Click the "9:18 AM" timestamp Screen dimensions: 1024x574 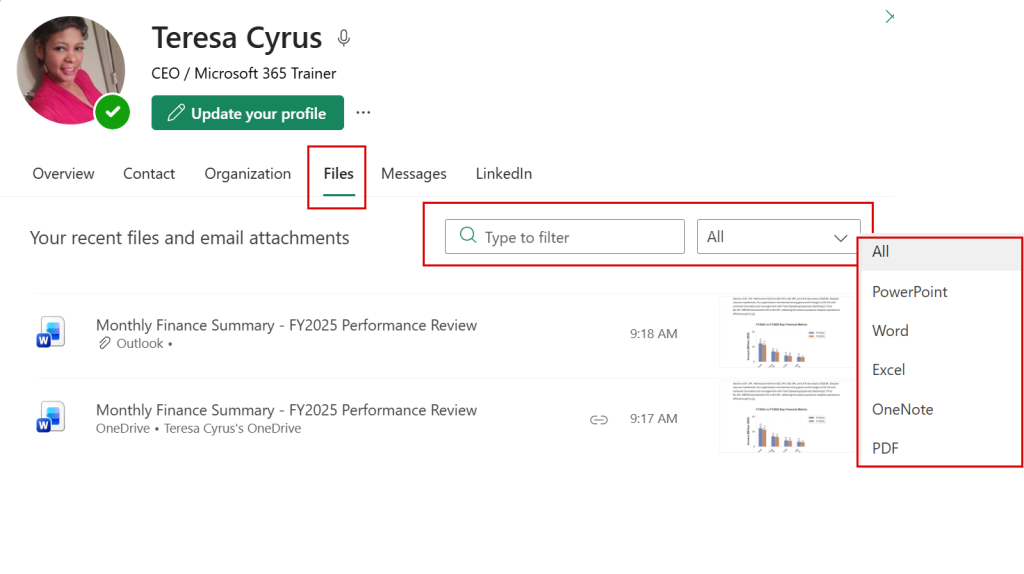pos(654,334)
